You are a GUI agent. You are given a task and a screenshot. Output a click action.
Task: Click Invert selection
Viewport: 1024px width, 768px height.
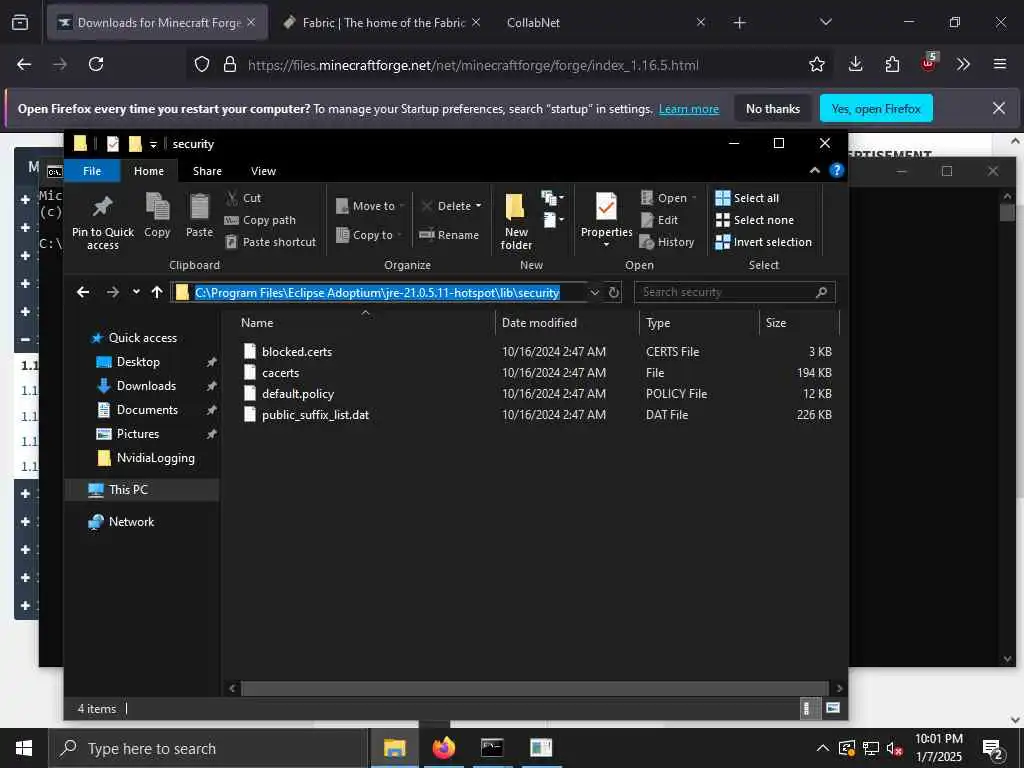tap(763, 242)
